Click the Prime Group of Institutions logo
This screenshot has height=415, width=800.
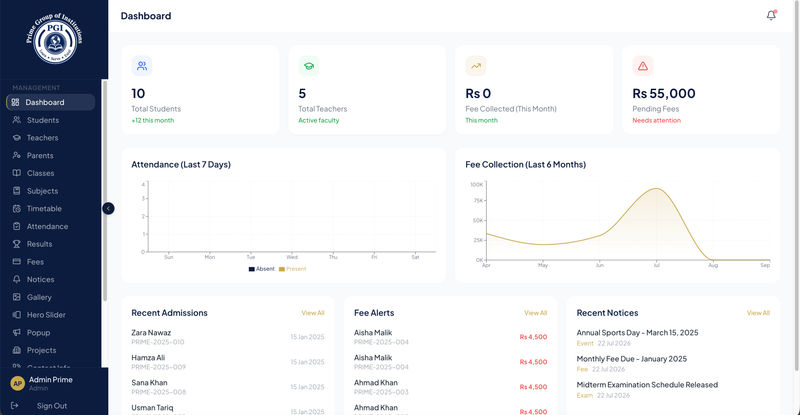(x=55, y=39)
